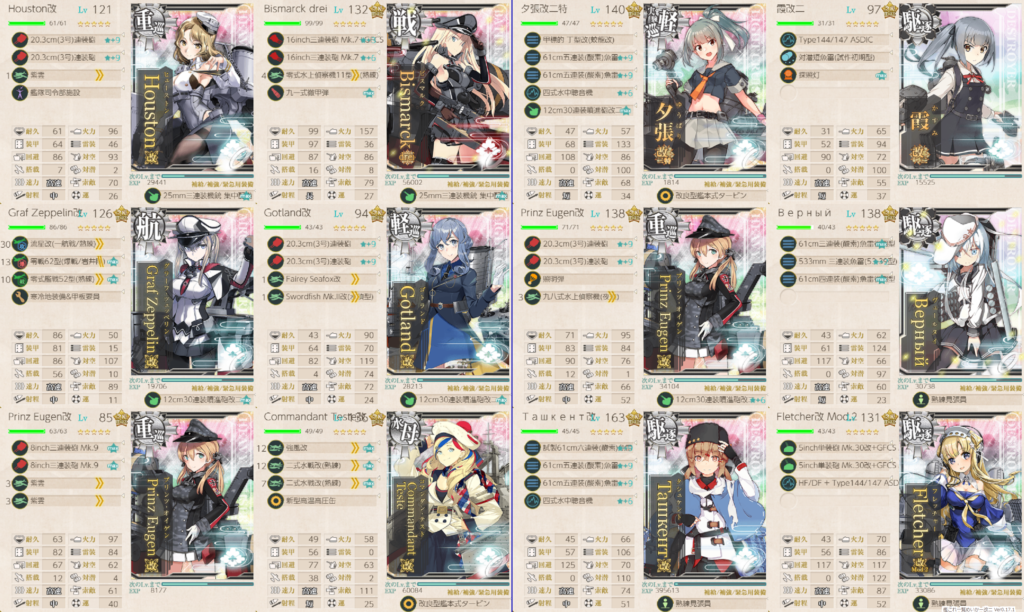Click the Fletcher改 Mod.2 ship name
1024x612 pixels.
(816, 417)
